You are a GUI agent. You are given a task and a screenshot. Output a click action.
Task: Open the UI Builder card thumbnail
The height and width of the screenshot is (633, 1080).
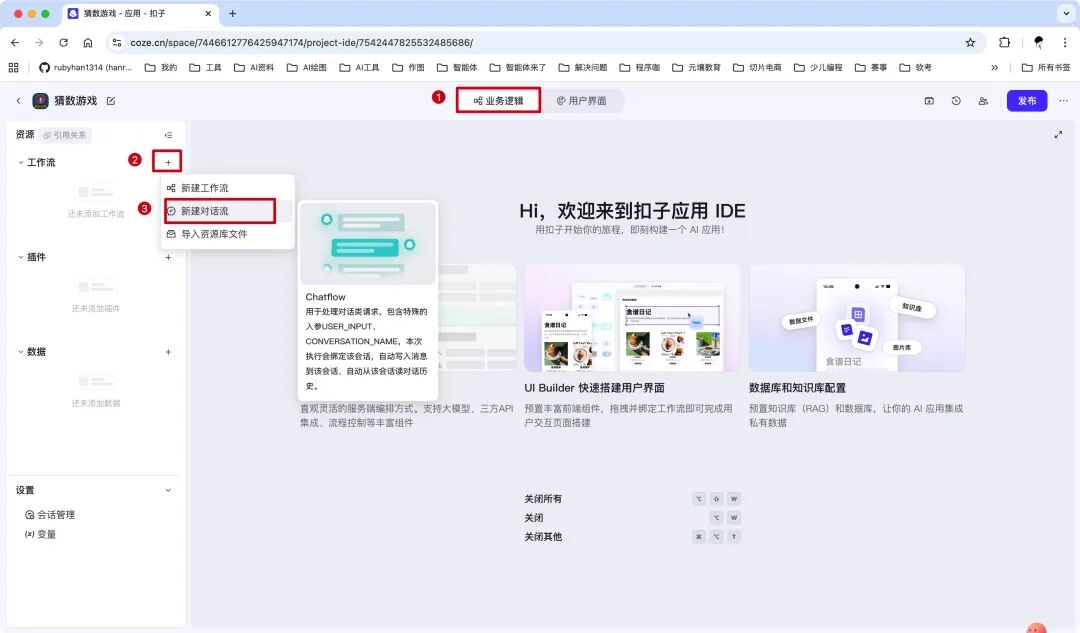coord(632,318)
